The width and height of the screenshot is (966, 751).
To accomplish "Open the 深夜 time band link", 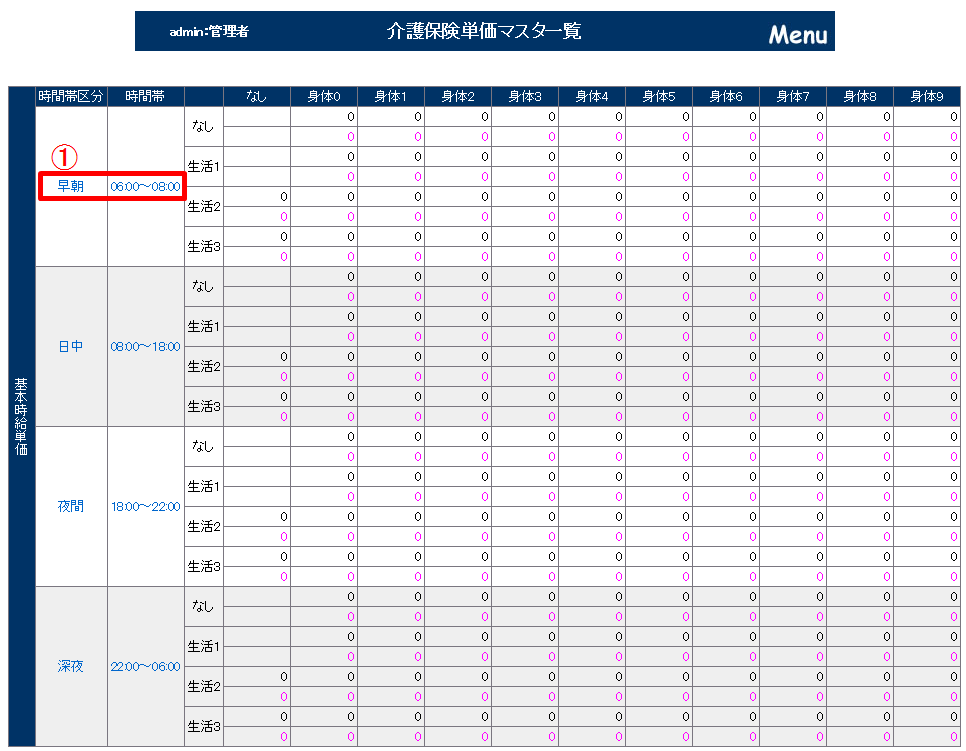I will pyautogui.click(x=70, y=666).
